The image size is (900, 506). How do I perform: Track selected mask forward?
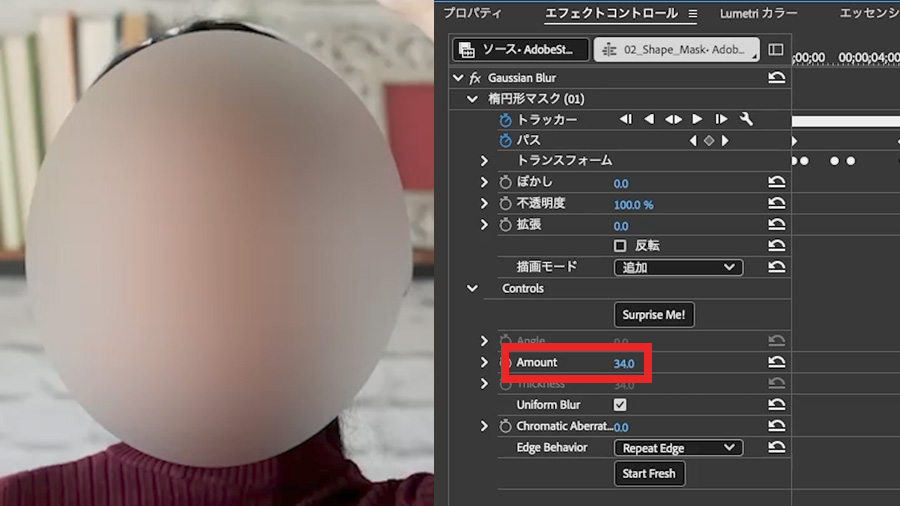pos(697,119)
